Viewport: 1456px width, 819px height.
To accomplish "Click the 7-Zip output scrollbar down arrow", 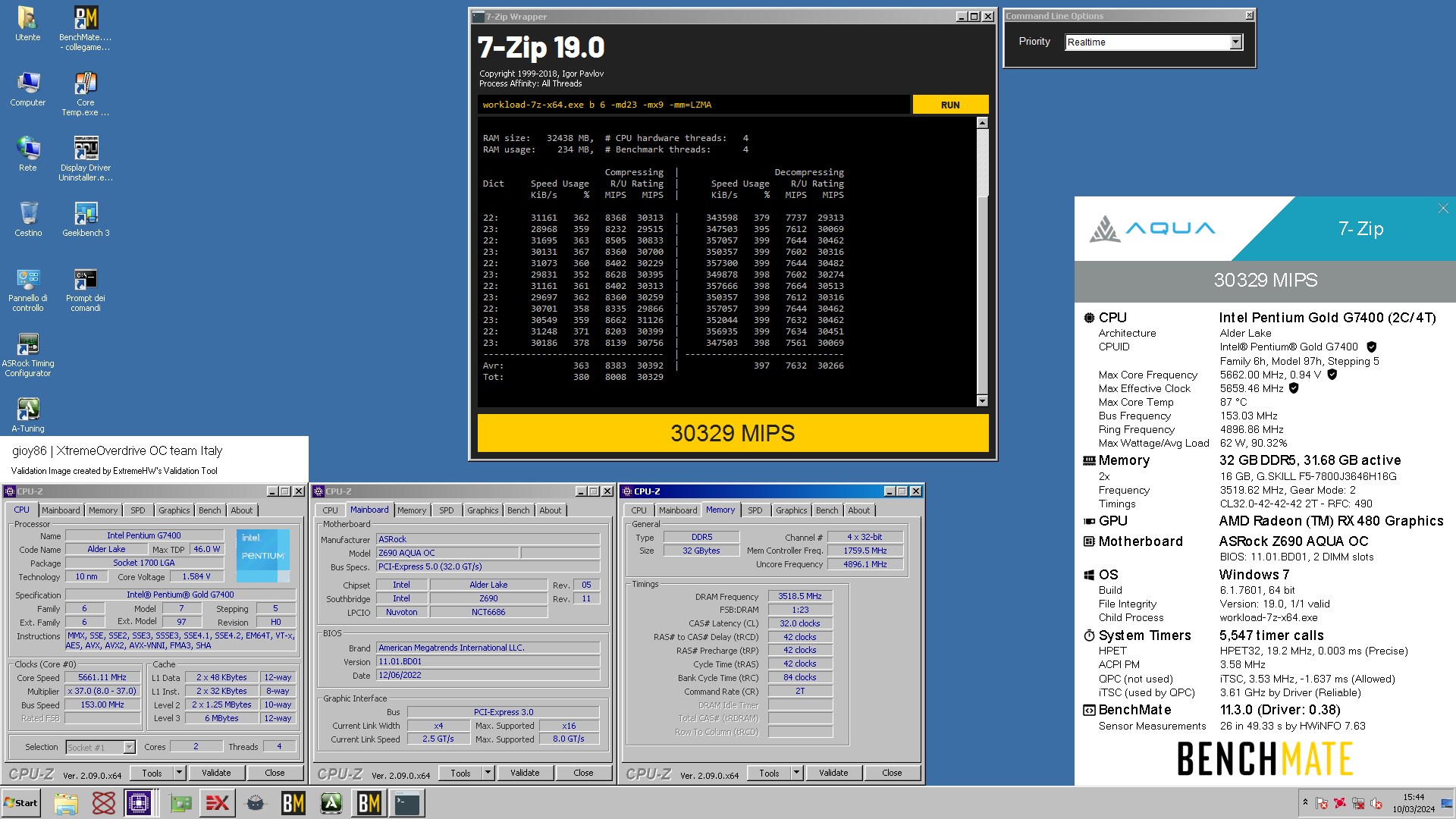I will click(982, 401).
